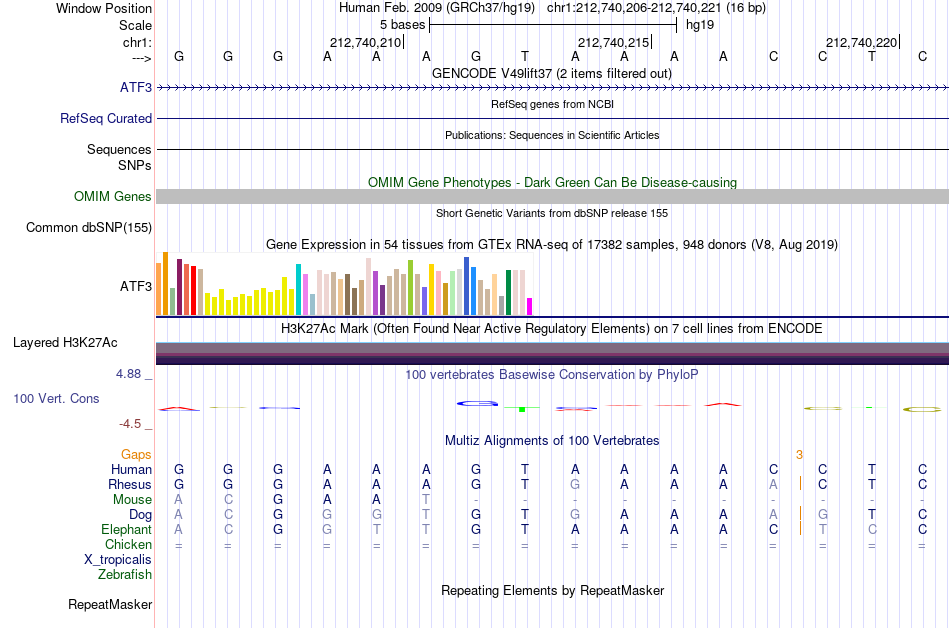The height and width of the screenshot is (628, 950).
Task: Click the OMIM Genes track label
Action: [113, 197]
